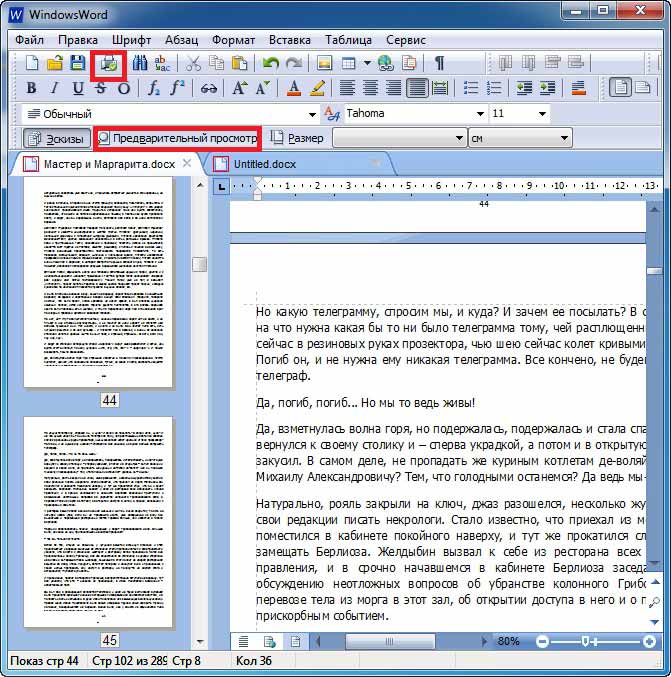
Task: Insert a picture into the document
Action: click(x=324, y=63)
